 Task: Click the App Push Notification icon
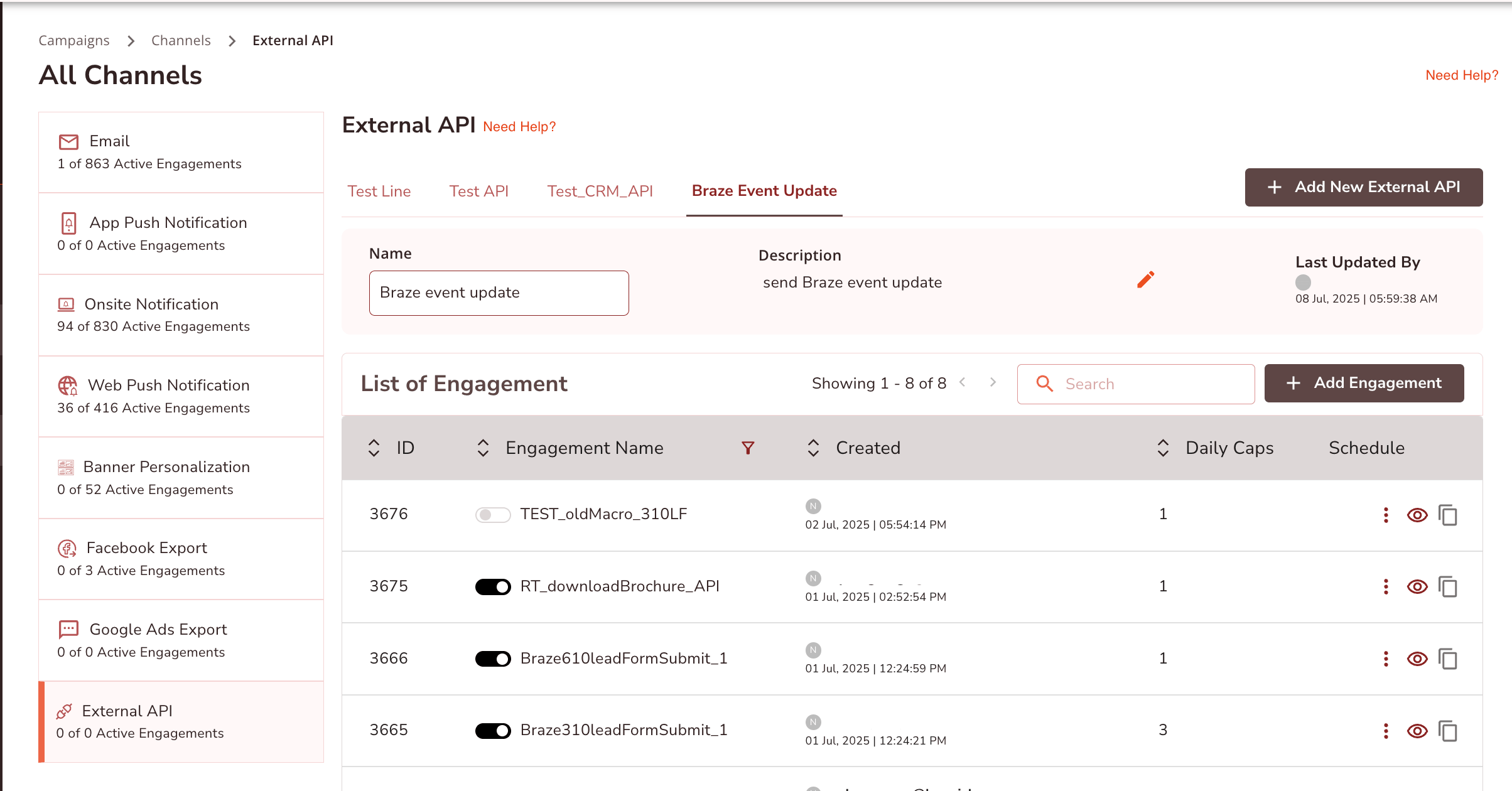click(x=68, y=223)
